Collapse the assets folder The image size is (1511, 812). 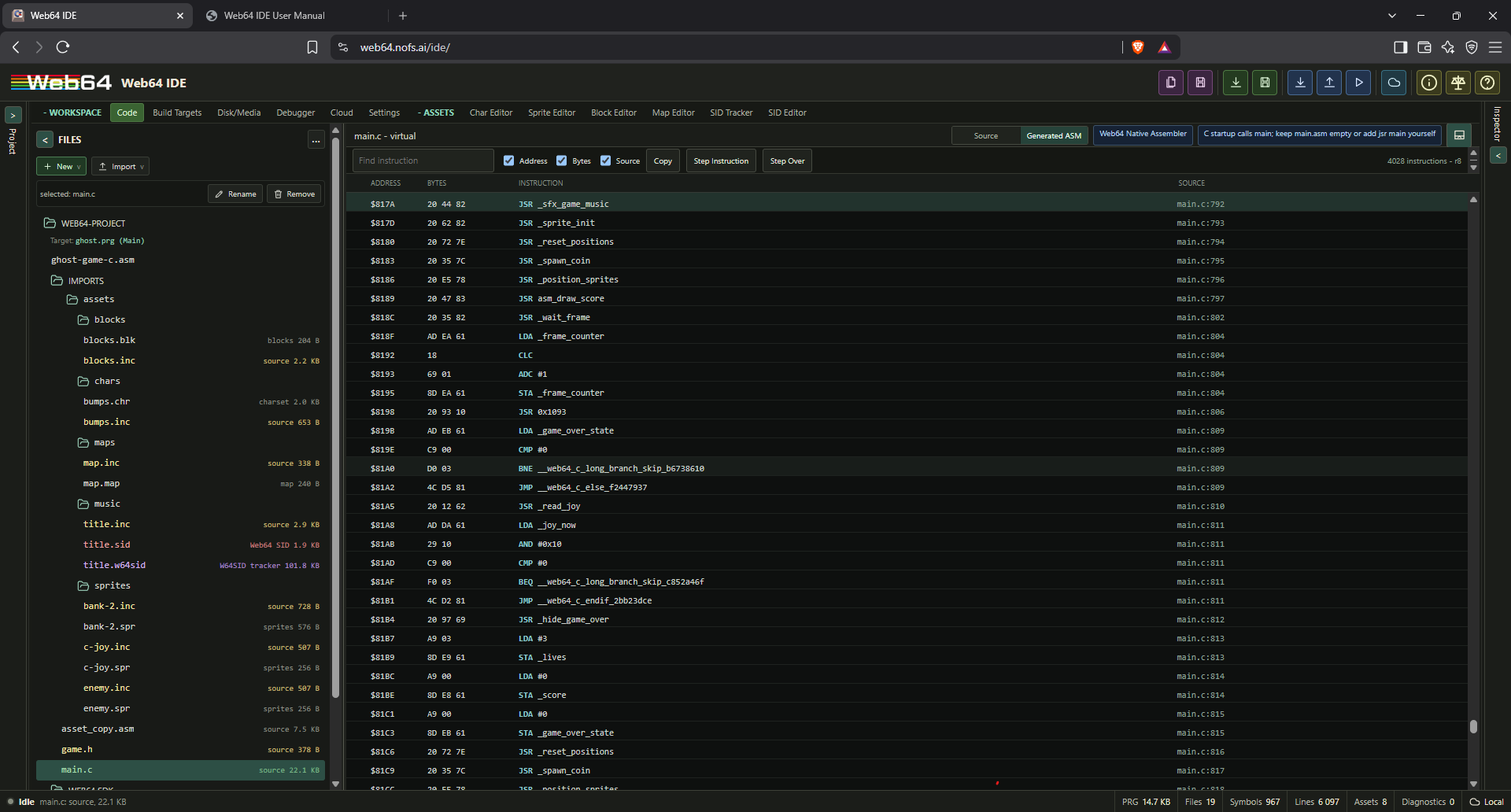pos(91,299)
